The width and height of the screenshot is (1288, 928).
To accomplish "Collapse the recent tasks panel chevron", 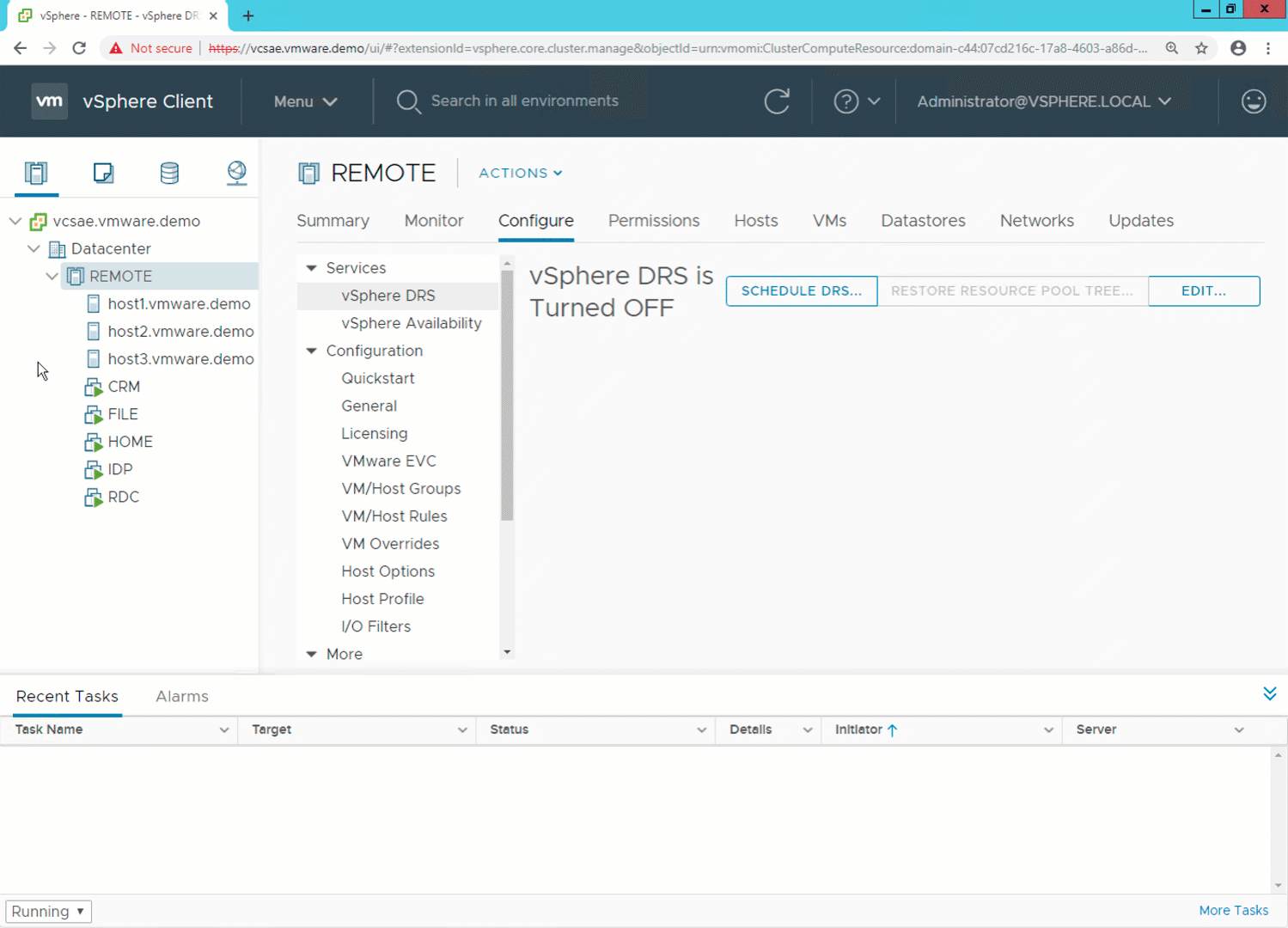I will click(1269, 694).
